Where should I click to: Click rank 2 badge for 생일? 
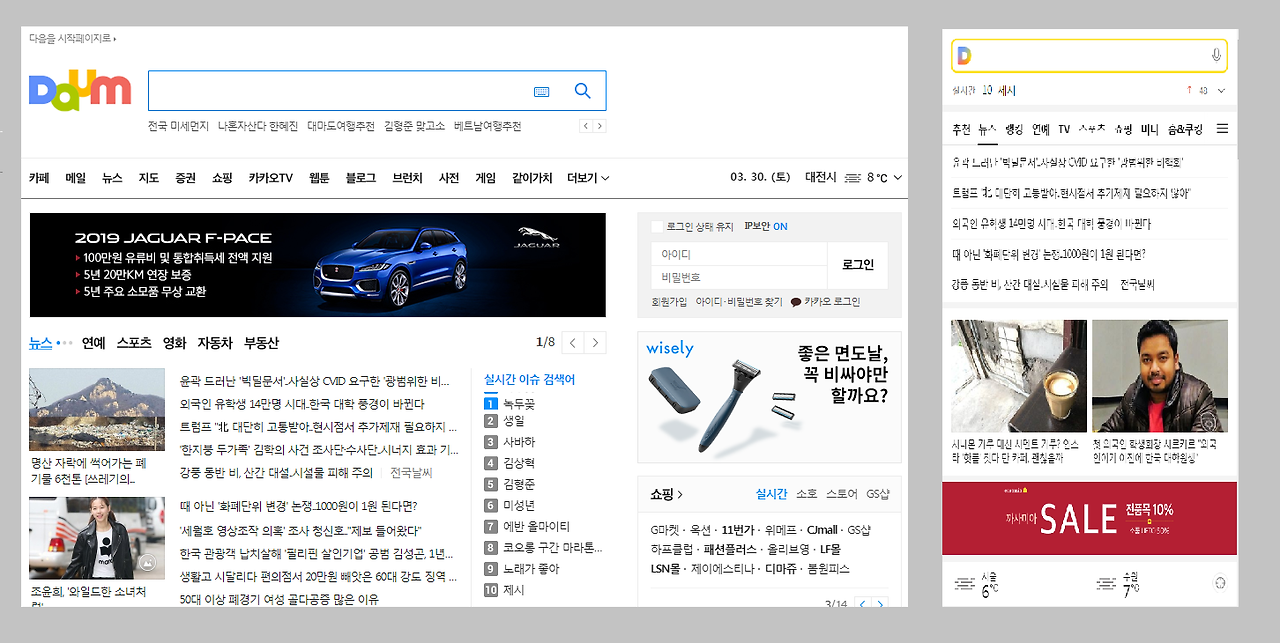490,421
